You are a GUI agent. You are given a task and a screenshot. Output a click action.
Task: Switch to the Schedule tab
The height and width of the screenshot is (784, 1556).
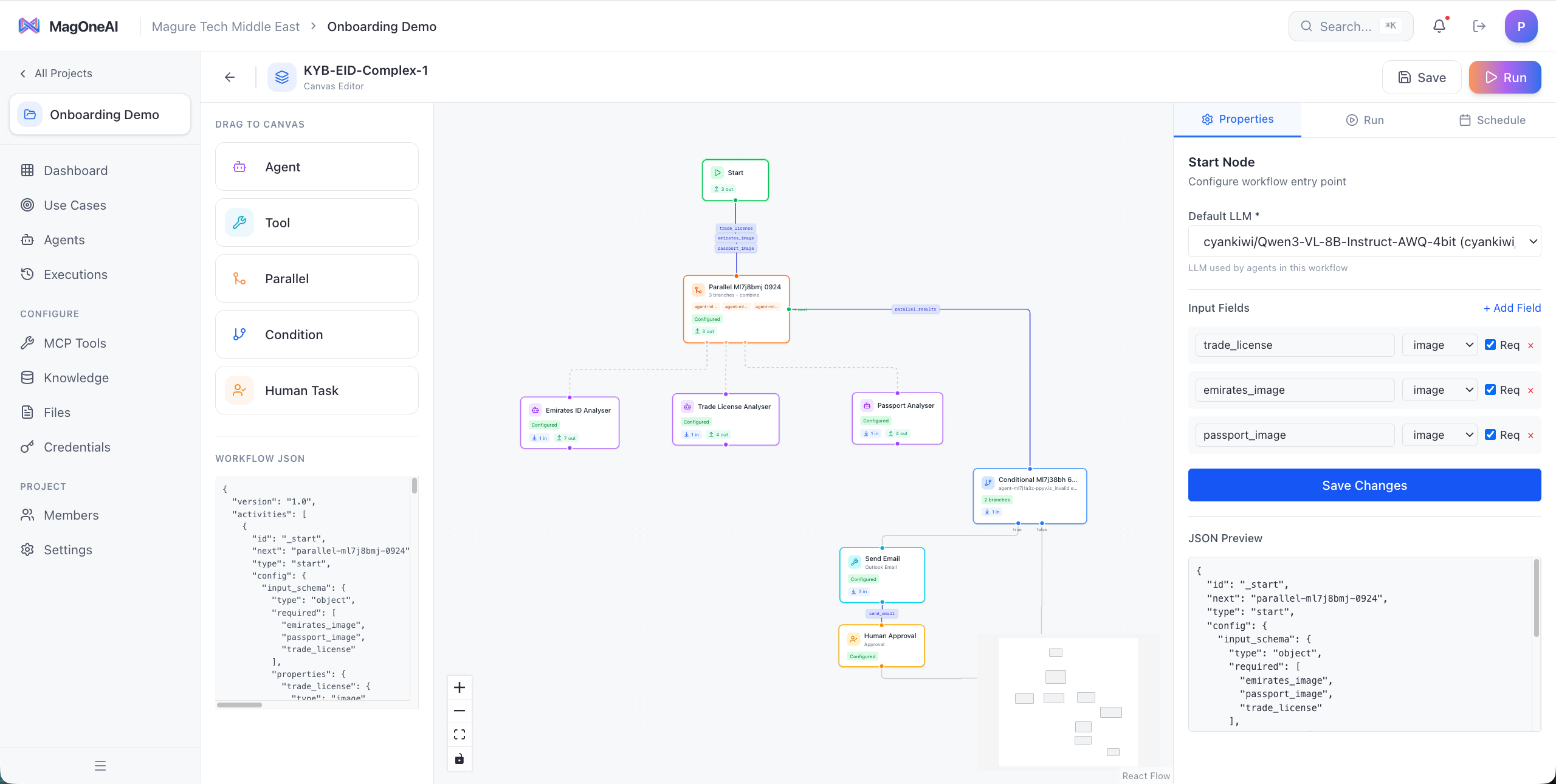(x=1493, y=120)
